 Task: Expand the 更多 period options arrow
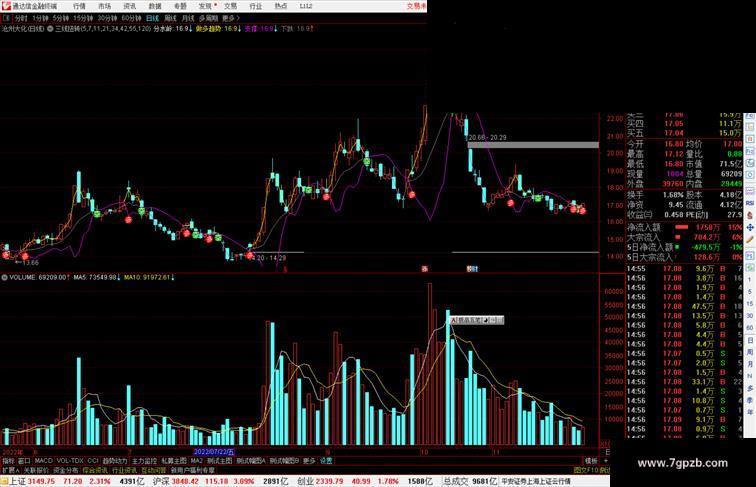tap(230, 18)
